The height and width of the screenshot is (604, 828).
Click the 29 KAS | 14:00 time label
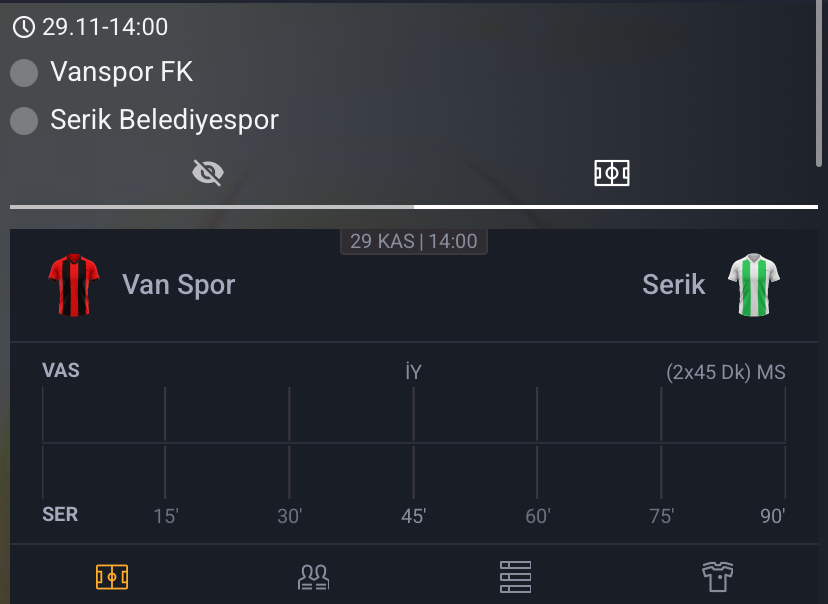click(x=413, y=240)
